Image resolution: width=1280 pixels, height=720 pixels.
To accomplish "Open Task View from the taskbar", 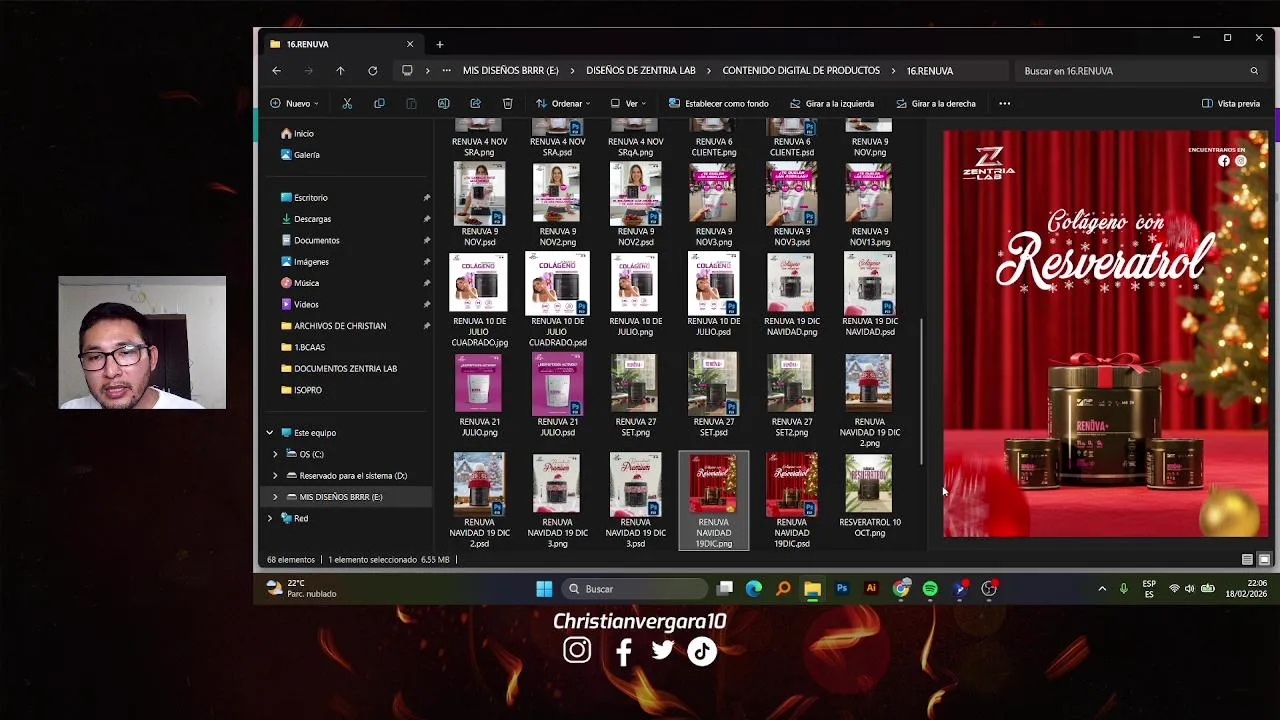I will coord(725,589).
